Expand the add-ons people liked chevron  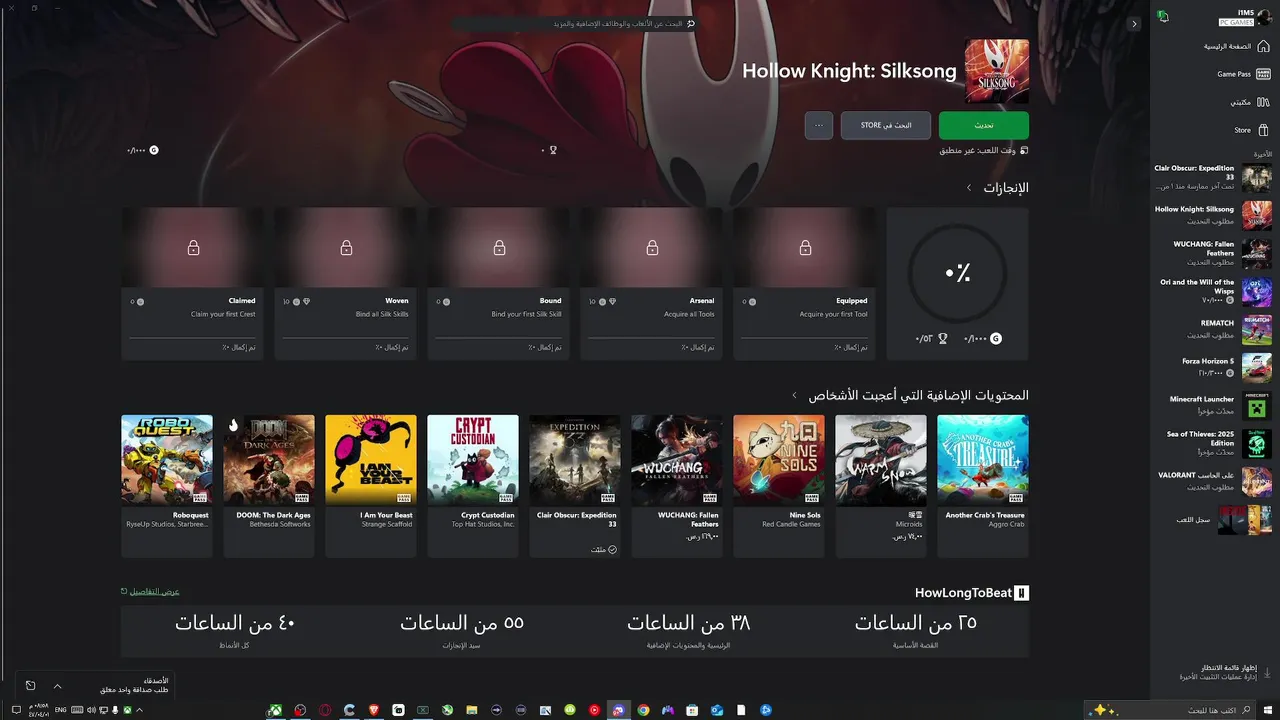pos(794,395)
